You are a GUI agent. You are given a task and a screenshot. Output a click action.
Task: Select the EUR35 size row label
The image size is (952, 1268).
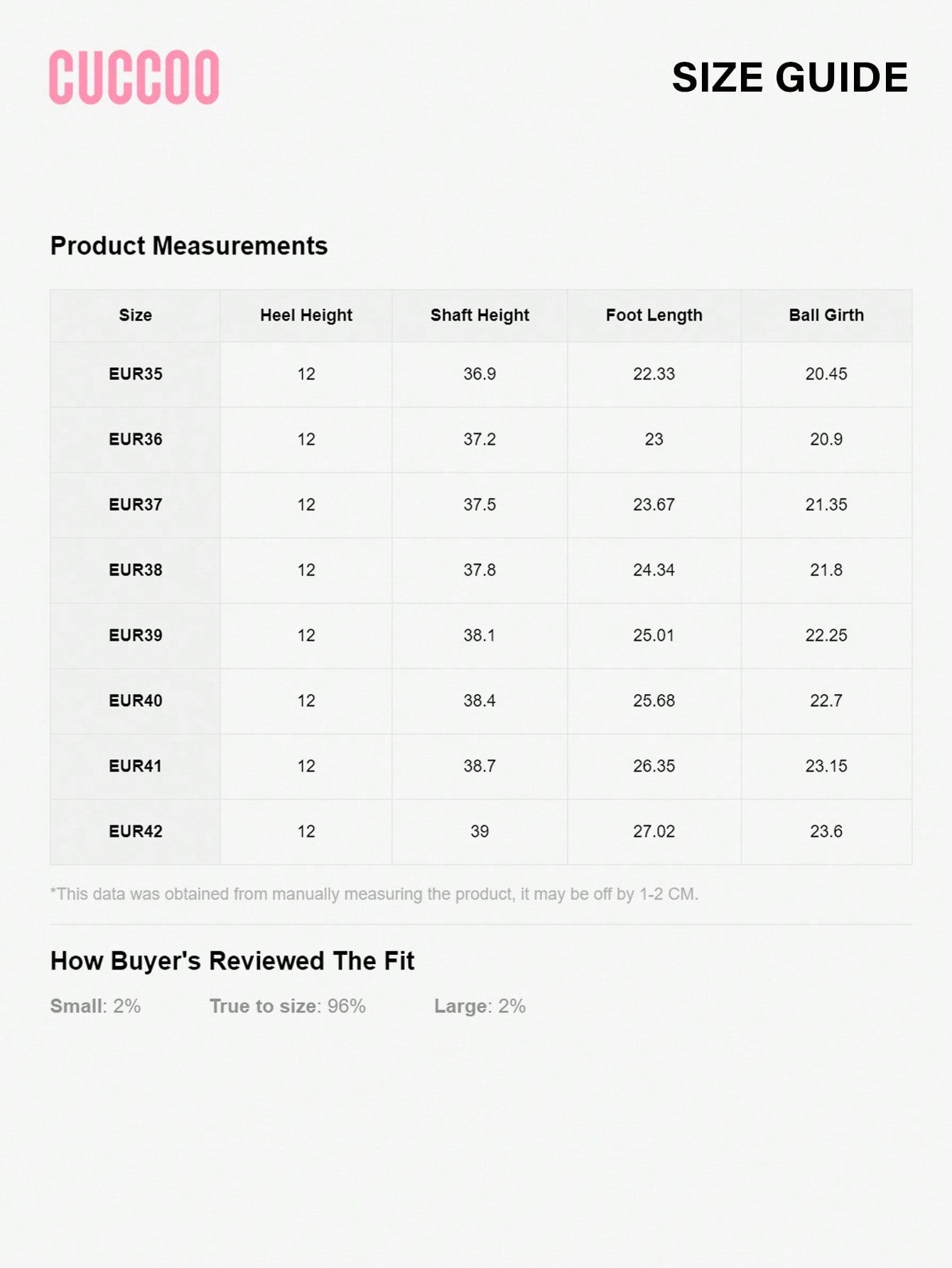tap(135, 374)
